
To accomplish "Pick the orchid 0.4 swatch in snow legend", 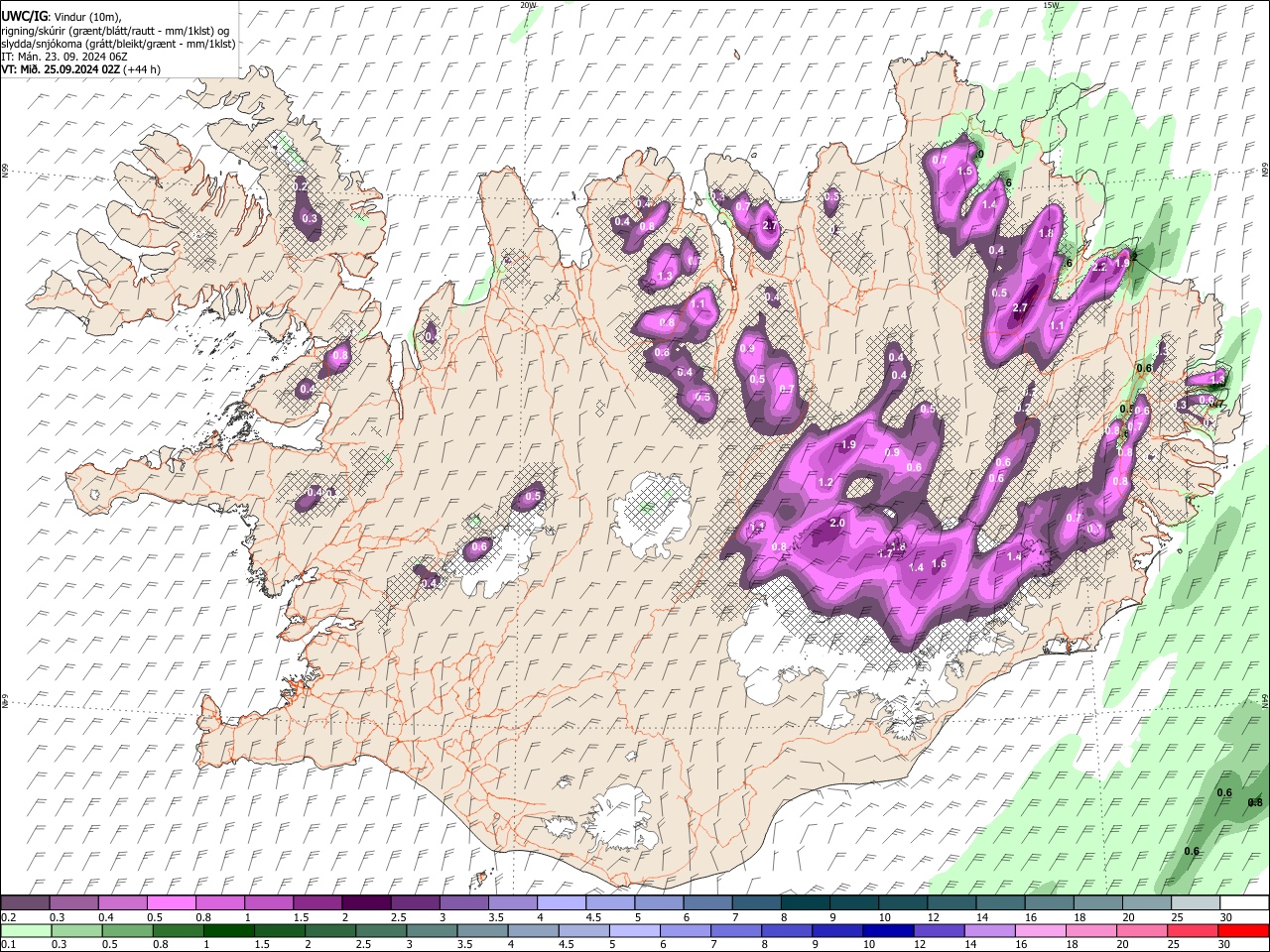I will coord(122,902).
